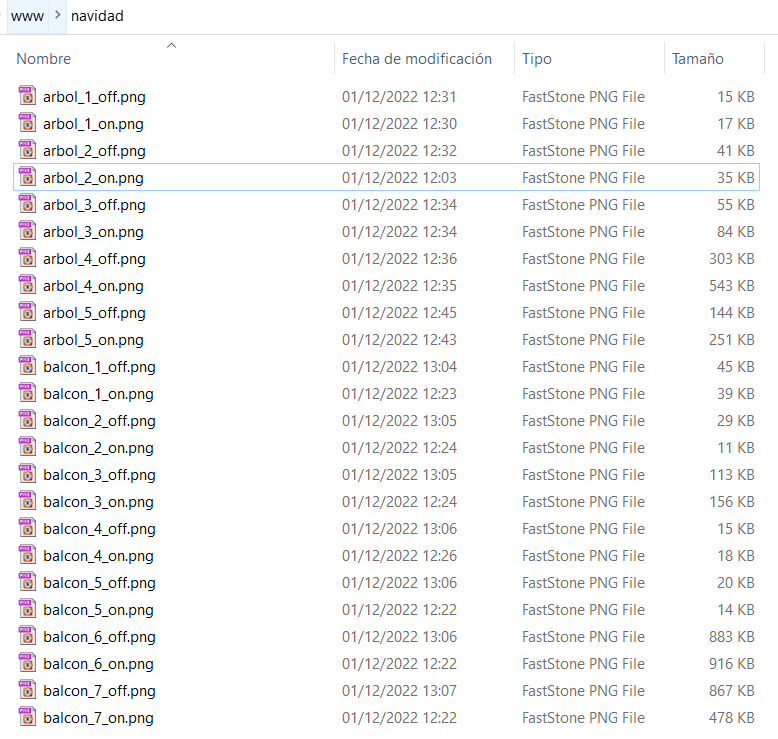Image resolution: width=778 pixels, height=739 pixels.
Task: Click the file icon of balcon_2_off.png
Action: 27,420
